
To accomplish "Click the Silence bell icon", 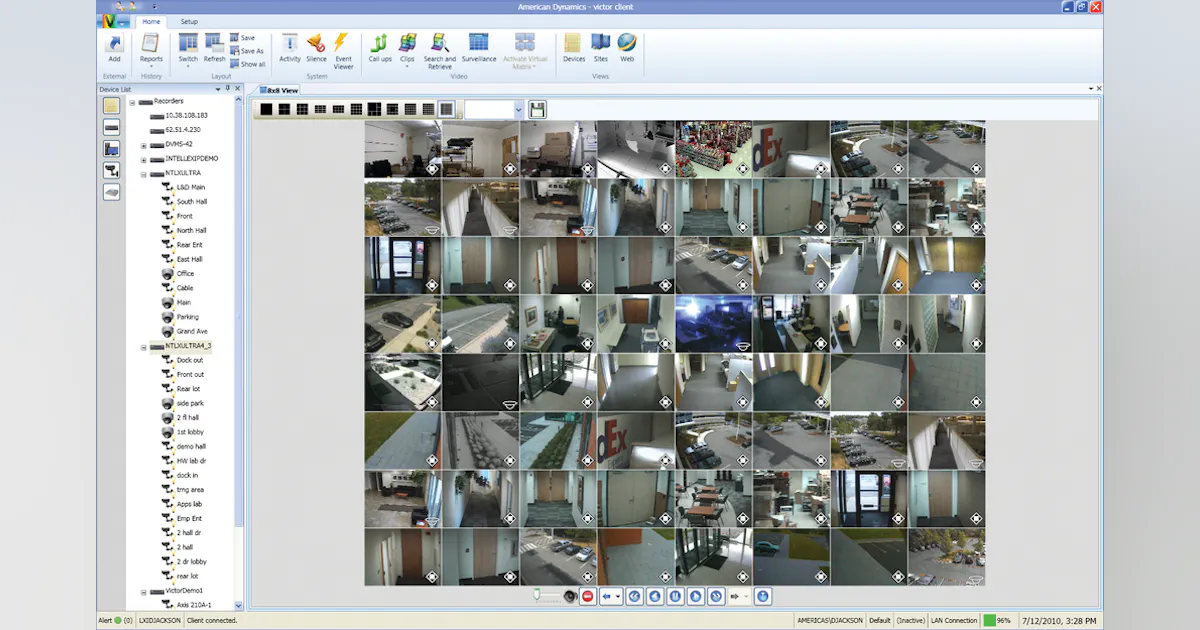I will coord(316,43).
